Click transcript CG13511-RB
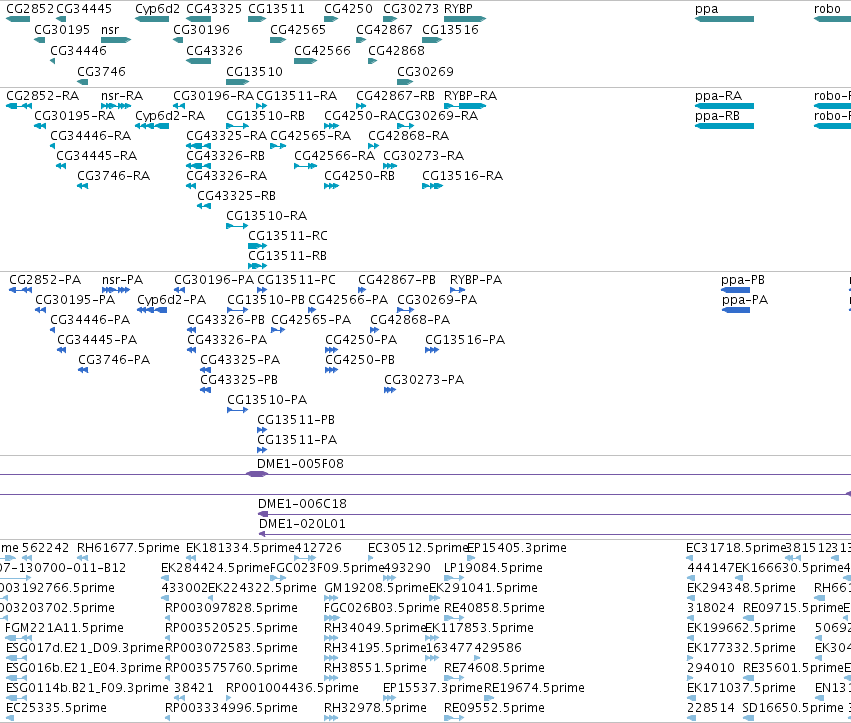Image resolution: width=851 pixels, height=723 pixels. (x=287, y=256)
